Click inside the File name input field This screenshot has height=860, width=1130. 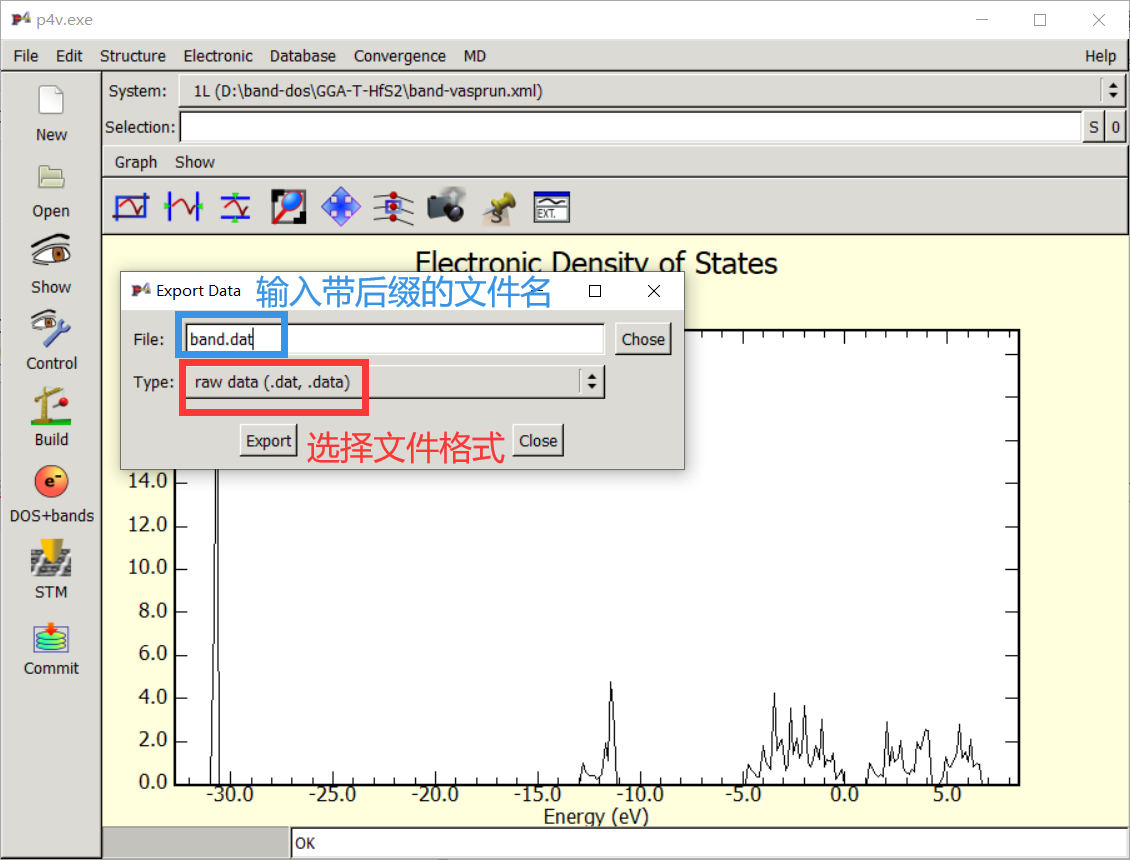coord(350,339)
